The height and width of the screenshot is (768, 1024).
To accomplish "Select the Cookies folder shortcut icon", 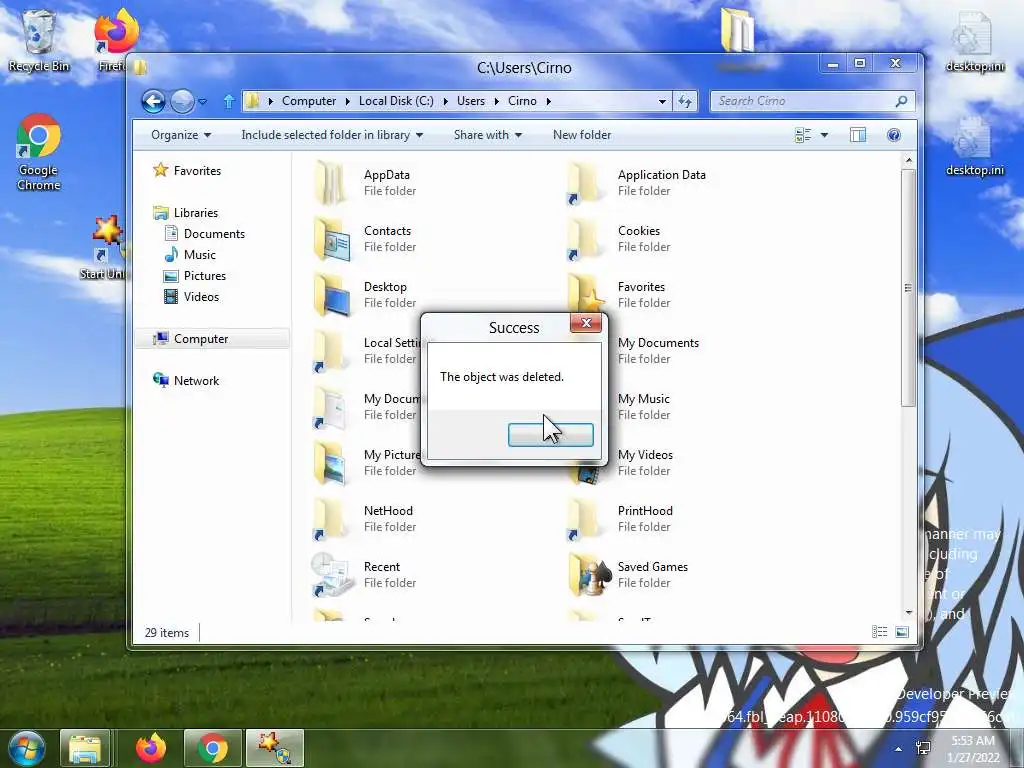I will pos(584,239).
